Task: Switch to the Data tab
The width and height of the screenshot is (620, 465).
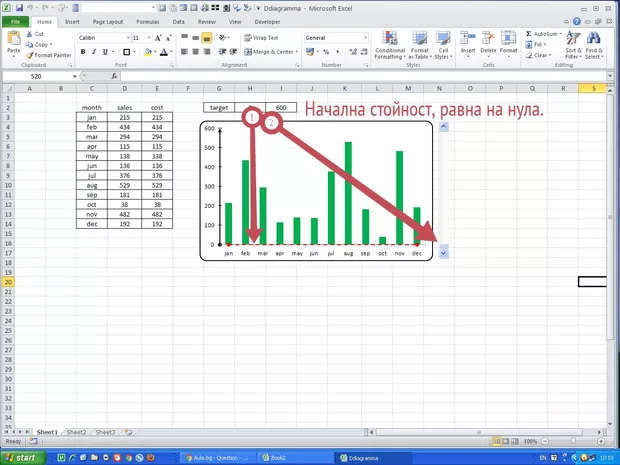Action: (178, 22)
